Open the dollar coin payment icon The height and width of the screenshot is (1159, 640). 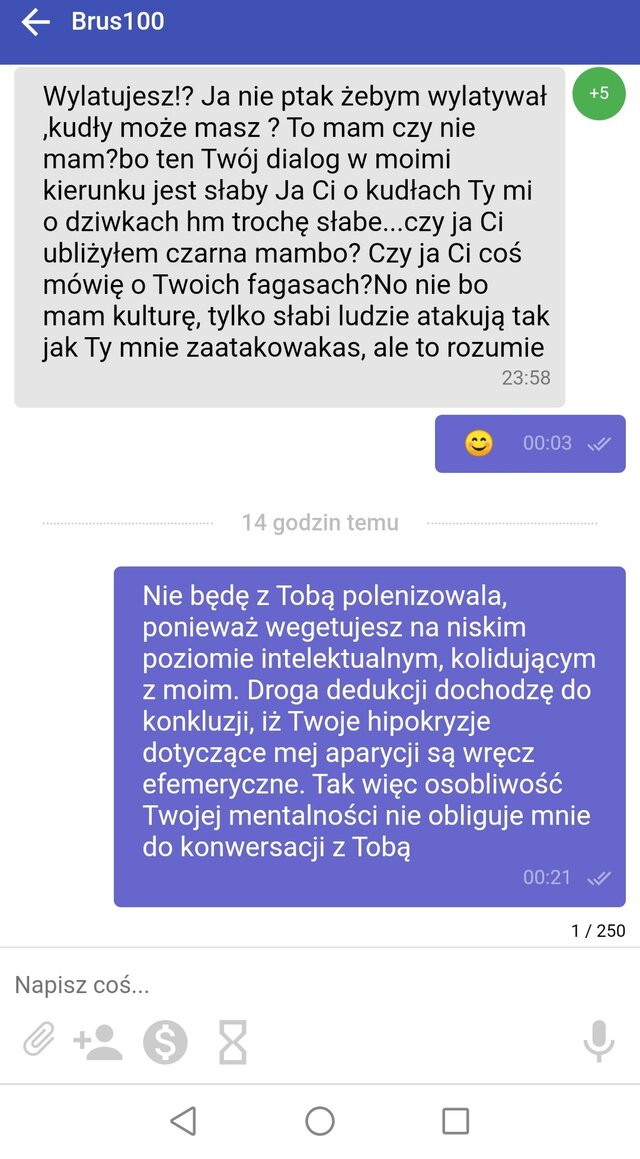pyautogui.click(x=165, y=1042)
